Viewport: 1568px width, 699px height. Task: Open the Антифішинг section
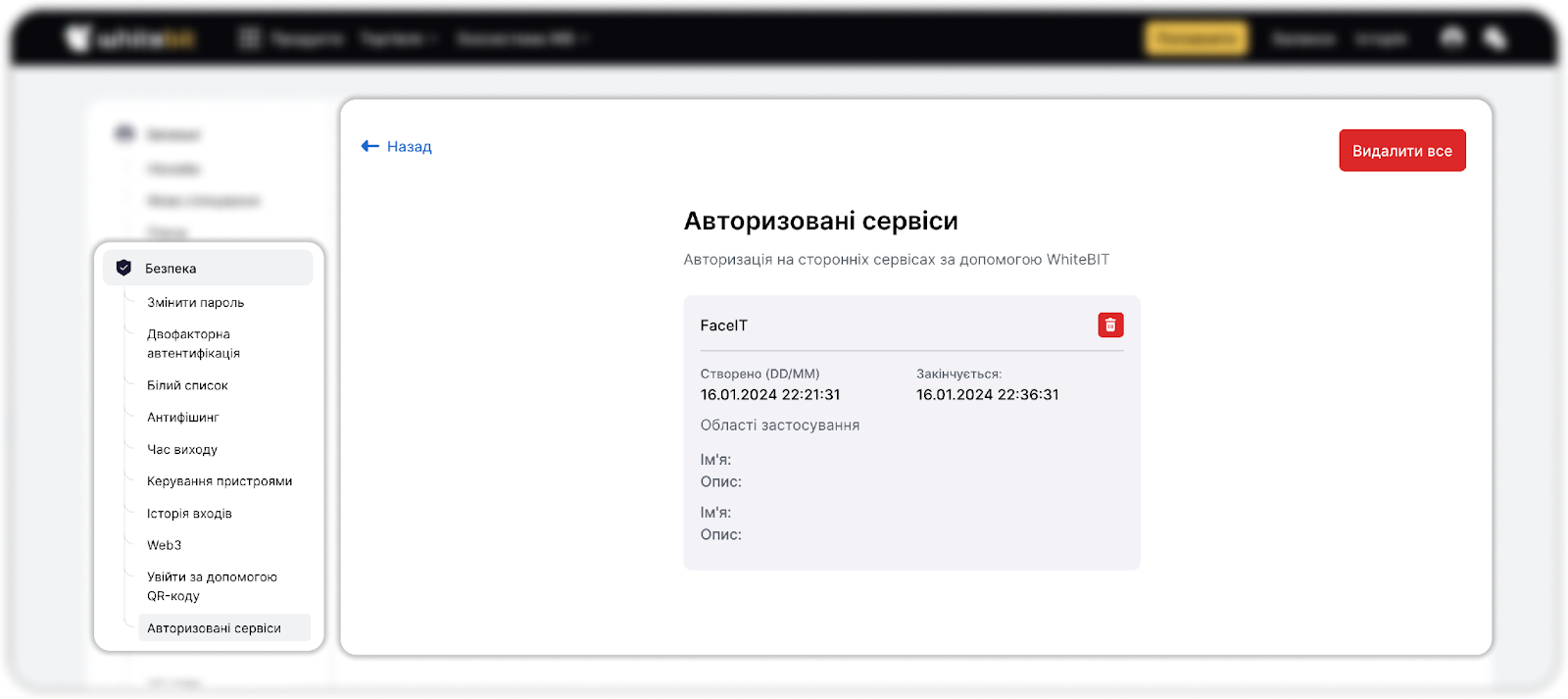pyautogui.click(x=183, y=418)
